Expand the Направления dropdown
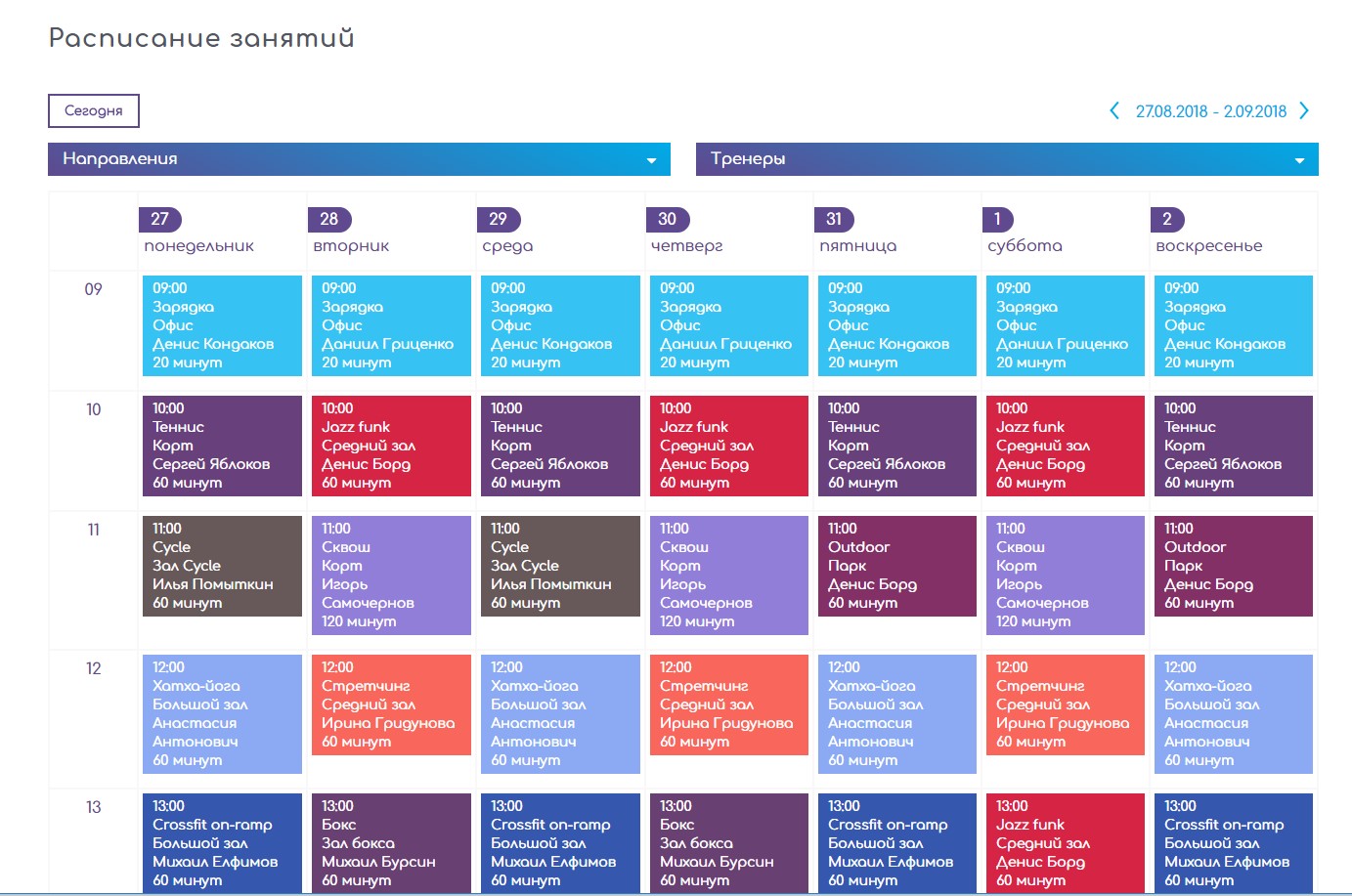1352x896 pixels. (359, 159)
